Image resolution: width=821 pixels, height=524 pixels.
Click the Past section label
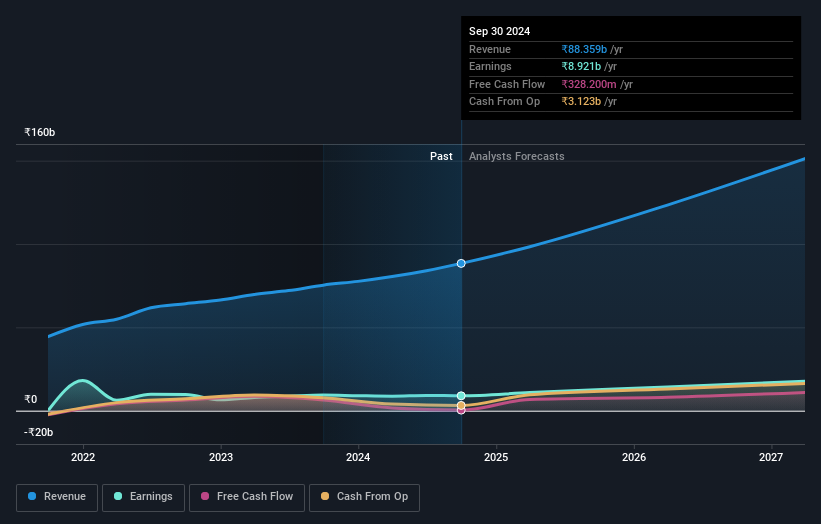(441, 156)
